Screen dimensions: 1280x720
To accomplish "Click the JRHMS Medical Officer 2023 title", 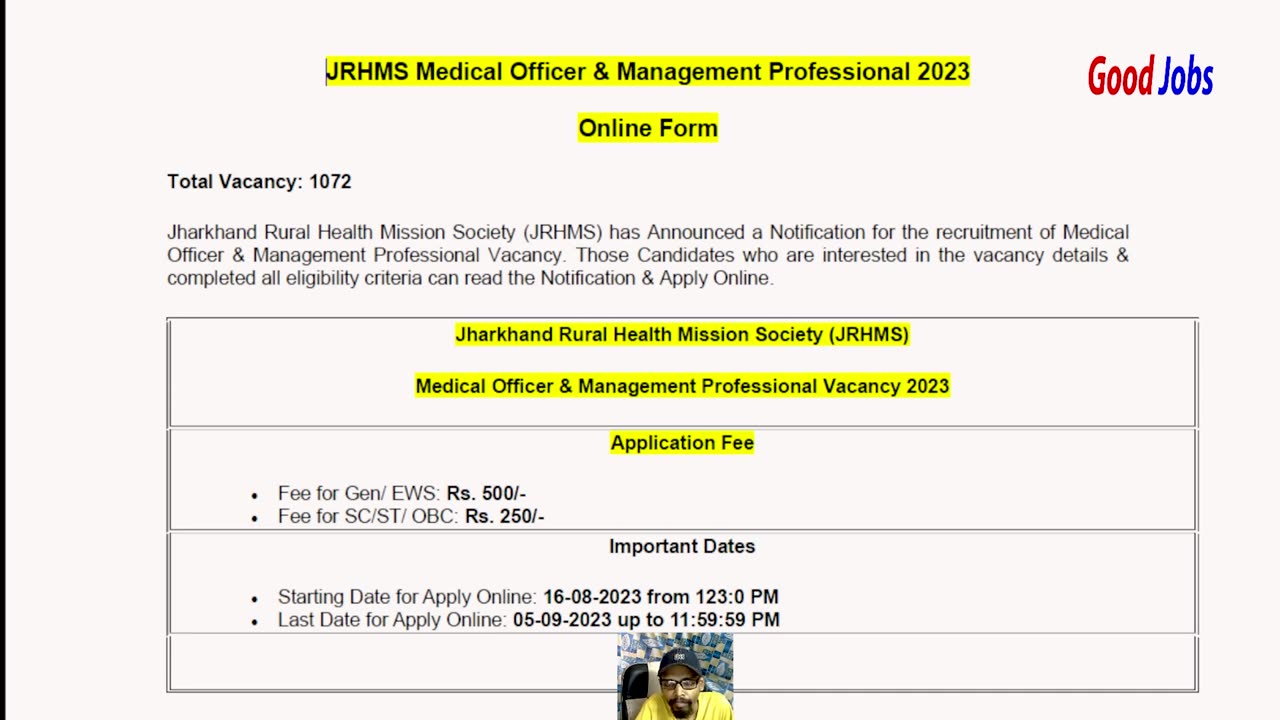I will pos(648,72).
